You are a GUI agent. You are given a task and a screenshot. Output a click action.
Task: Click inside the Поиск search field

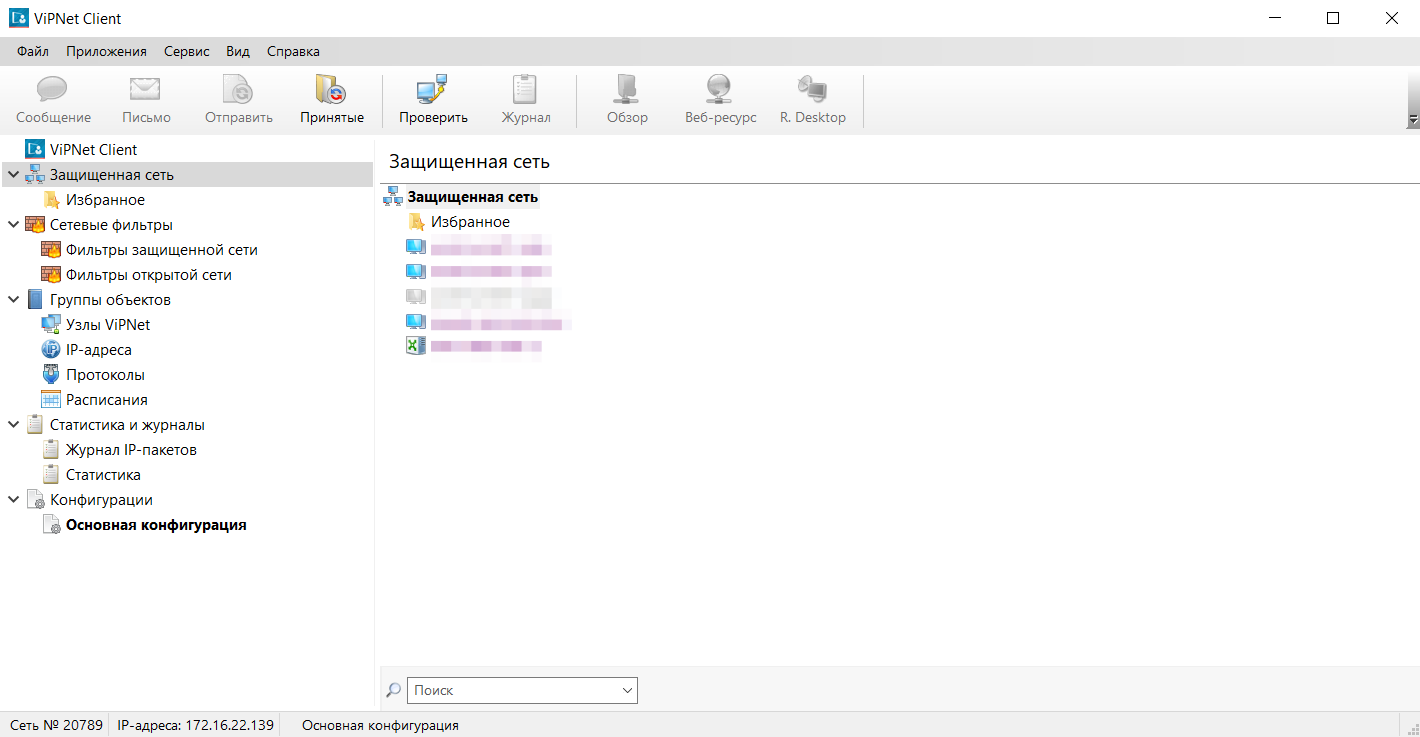point(510,690)
